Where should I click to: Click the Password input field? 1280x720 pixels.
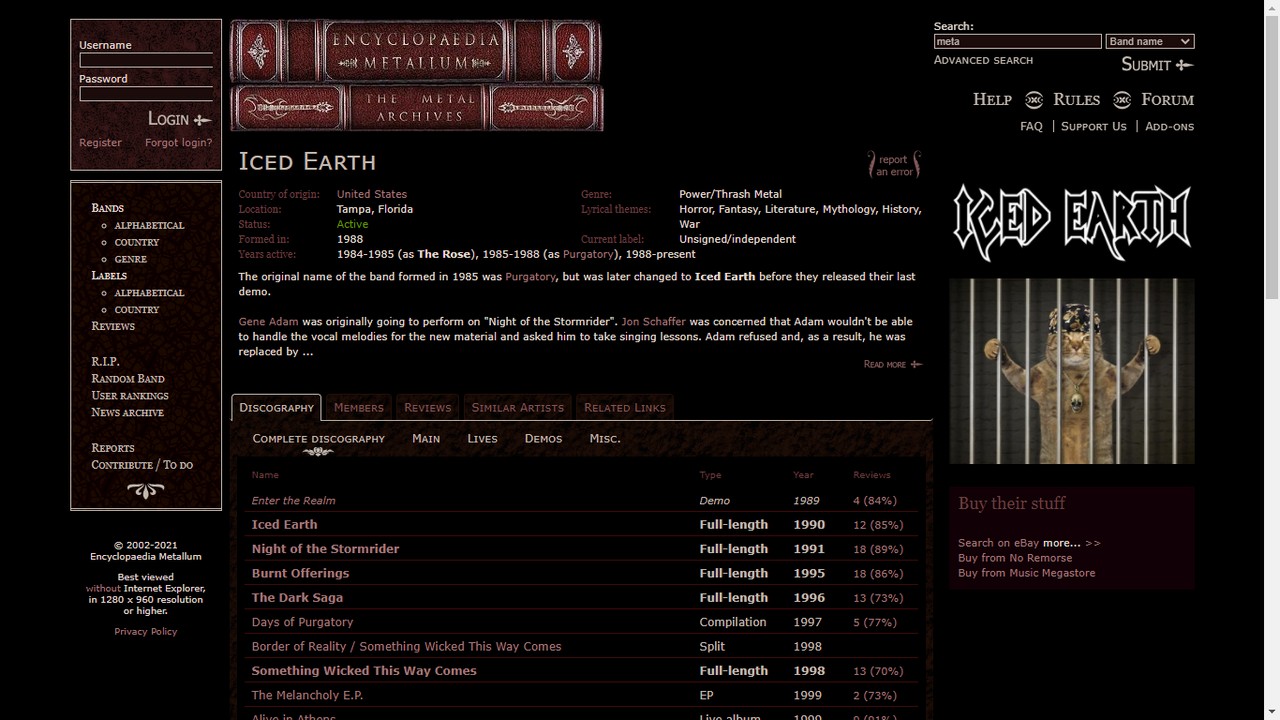coord(146,94)
